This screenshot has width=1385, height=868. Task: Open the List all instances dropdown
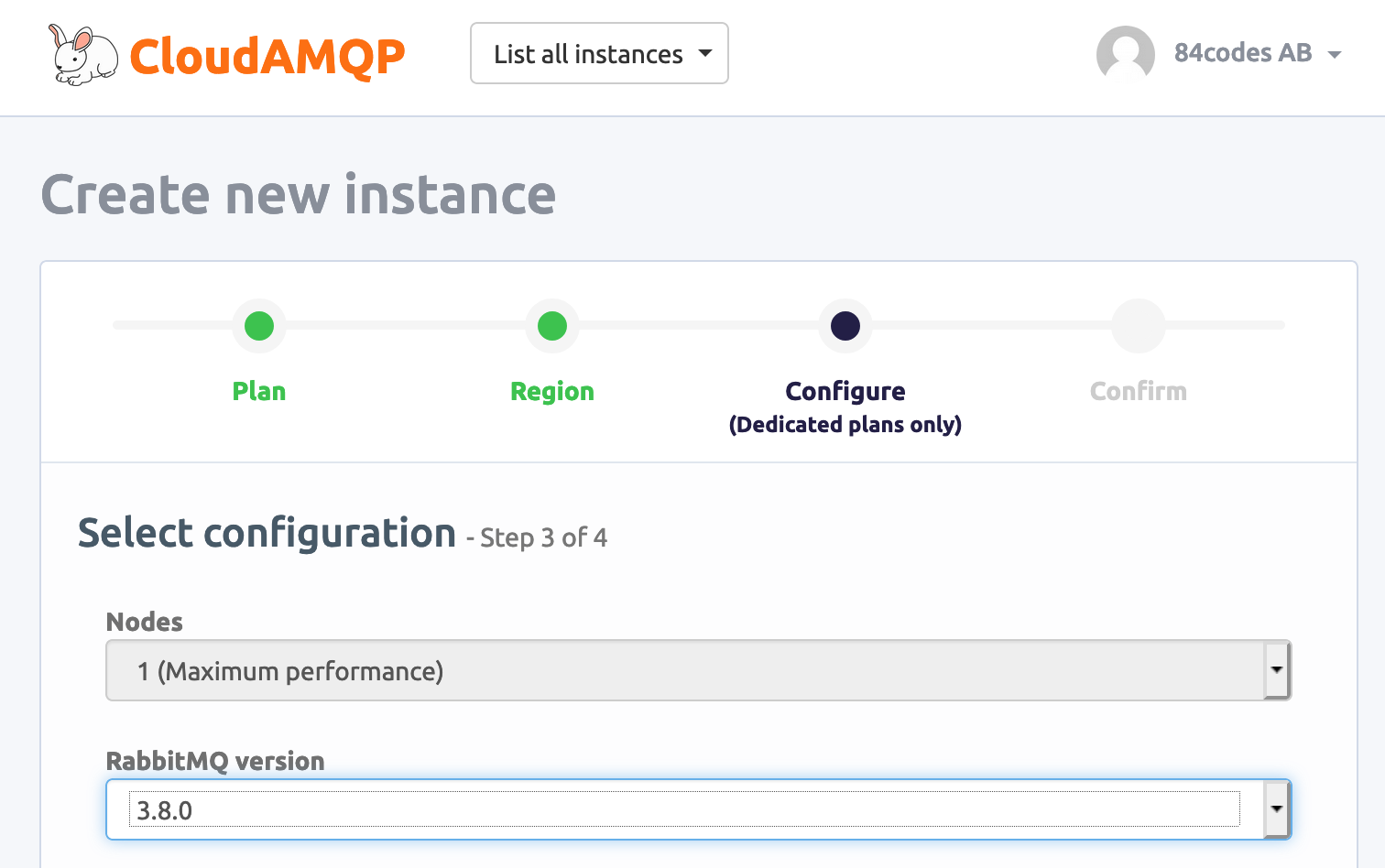click(x=599, y=54)
